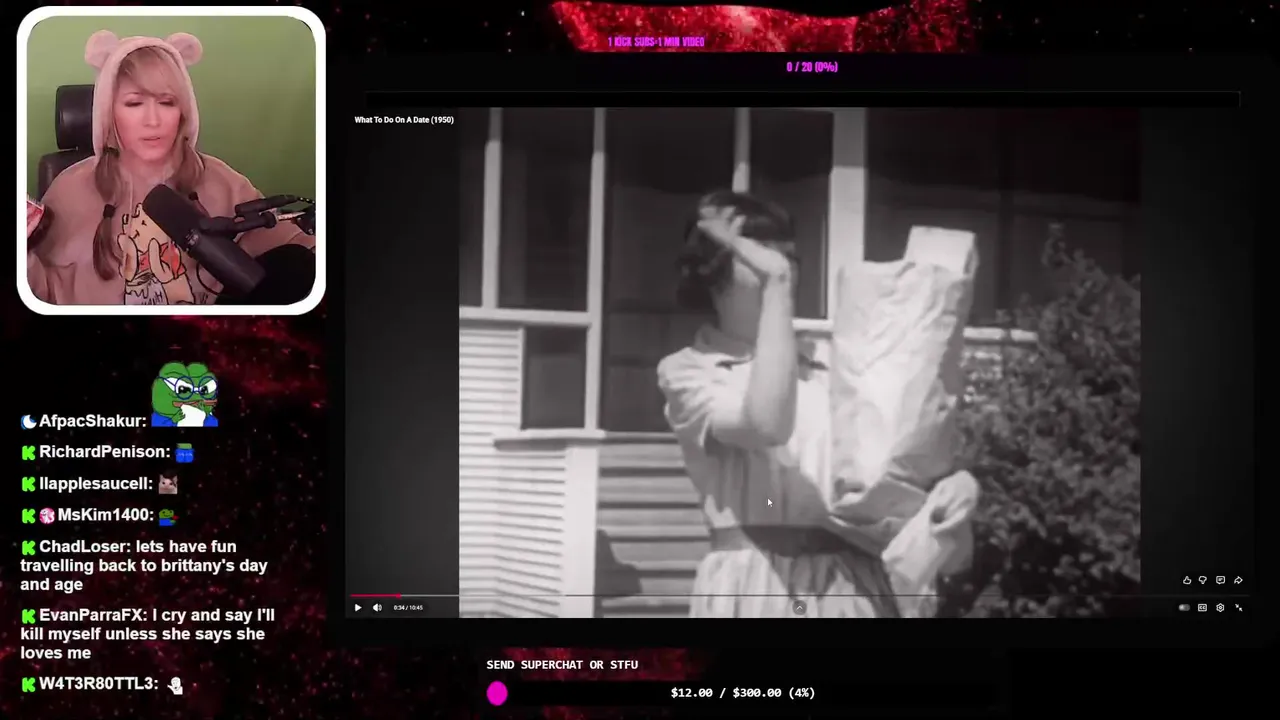Click the moon badge beside AfpacShakur
The image size is (1280, 720).
28,422
